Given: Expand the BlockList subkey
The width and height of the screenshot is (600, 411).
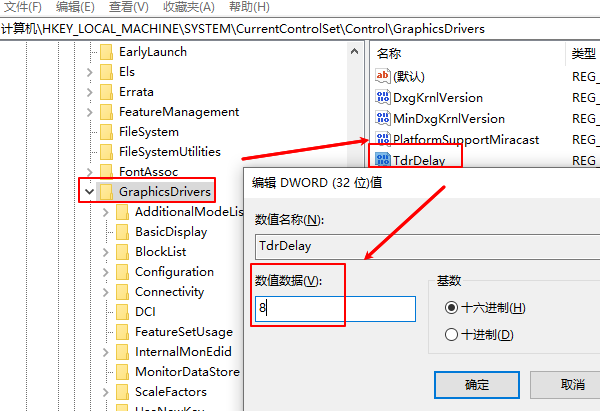Looking at the screenshot, I should (106, 252).
